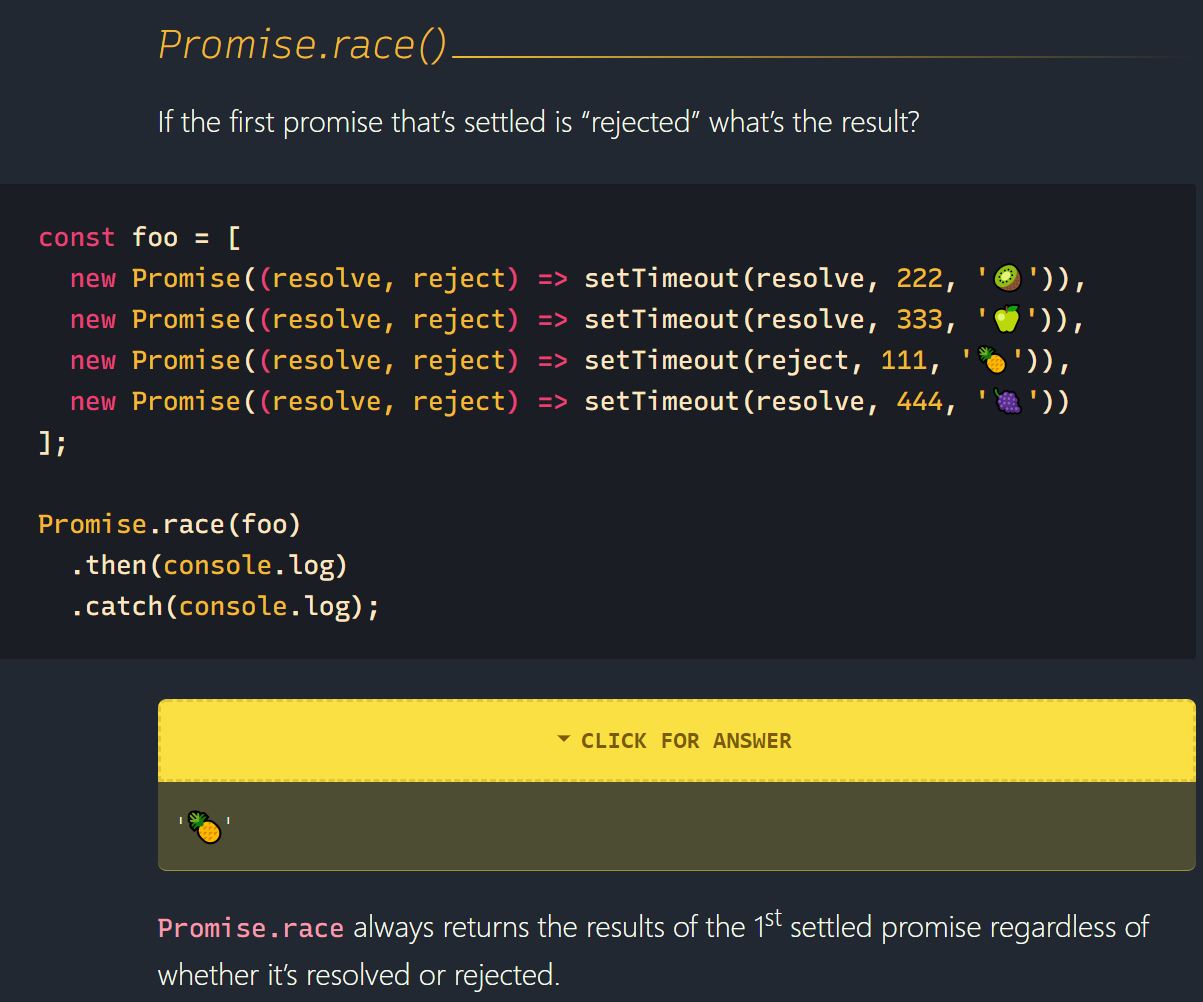The image size is (1203, 1002).
Task: Click the kiwi emoji in the code
Action: (x=1006, y=278)
